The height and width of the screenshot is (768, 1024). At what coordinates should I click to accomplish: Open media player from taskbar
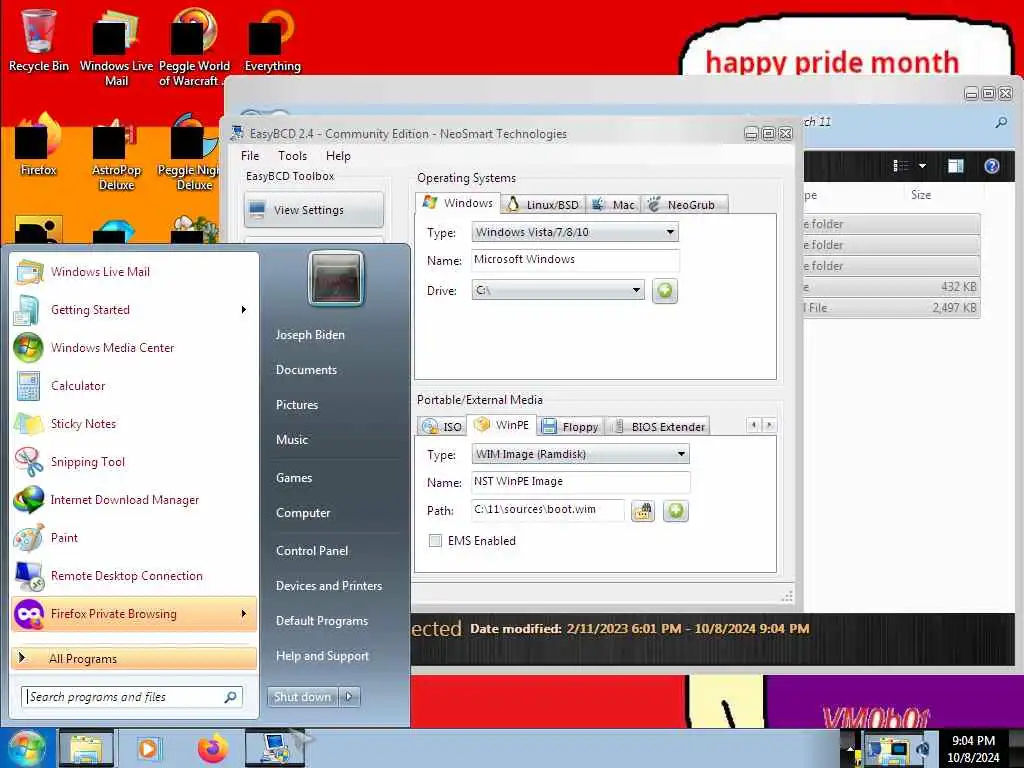148,748
